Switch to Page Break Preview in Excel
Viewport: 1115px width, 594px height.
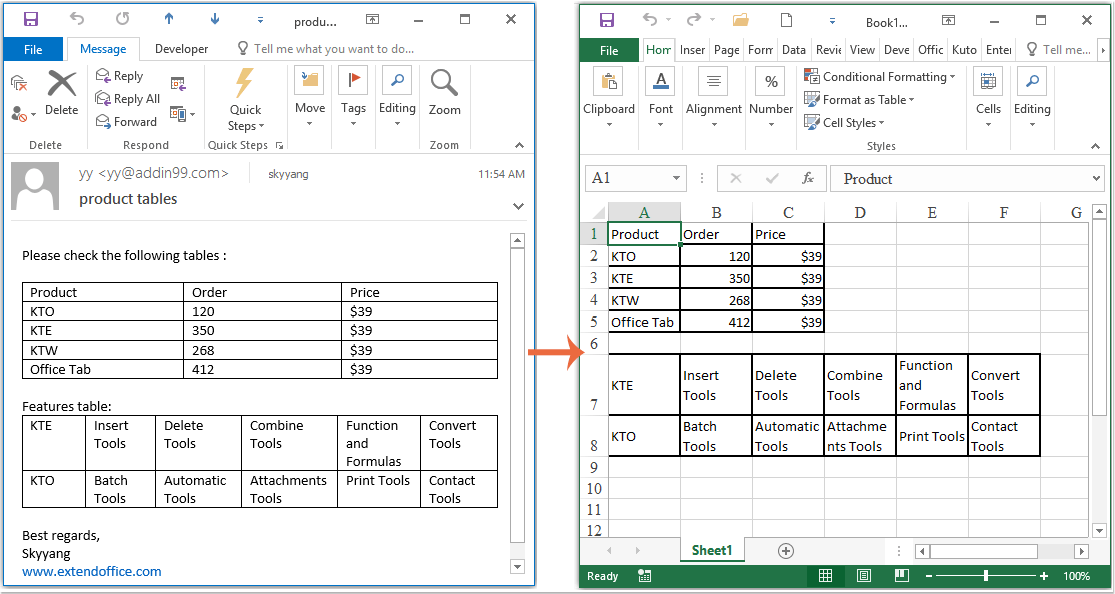(x=901, y=576)
